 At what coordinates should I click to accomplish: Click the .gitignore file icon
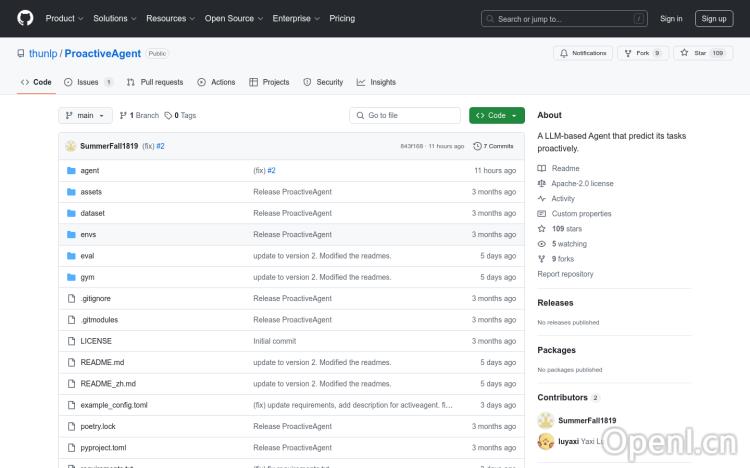pos(71,298)
